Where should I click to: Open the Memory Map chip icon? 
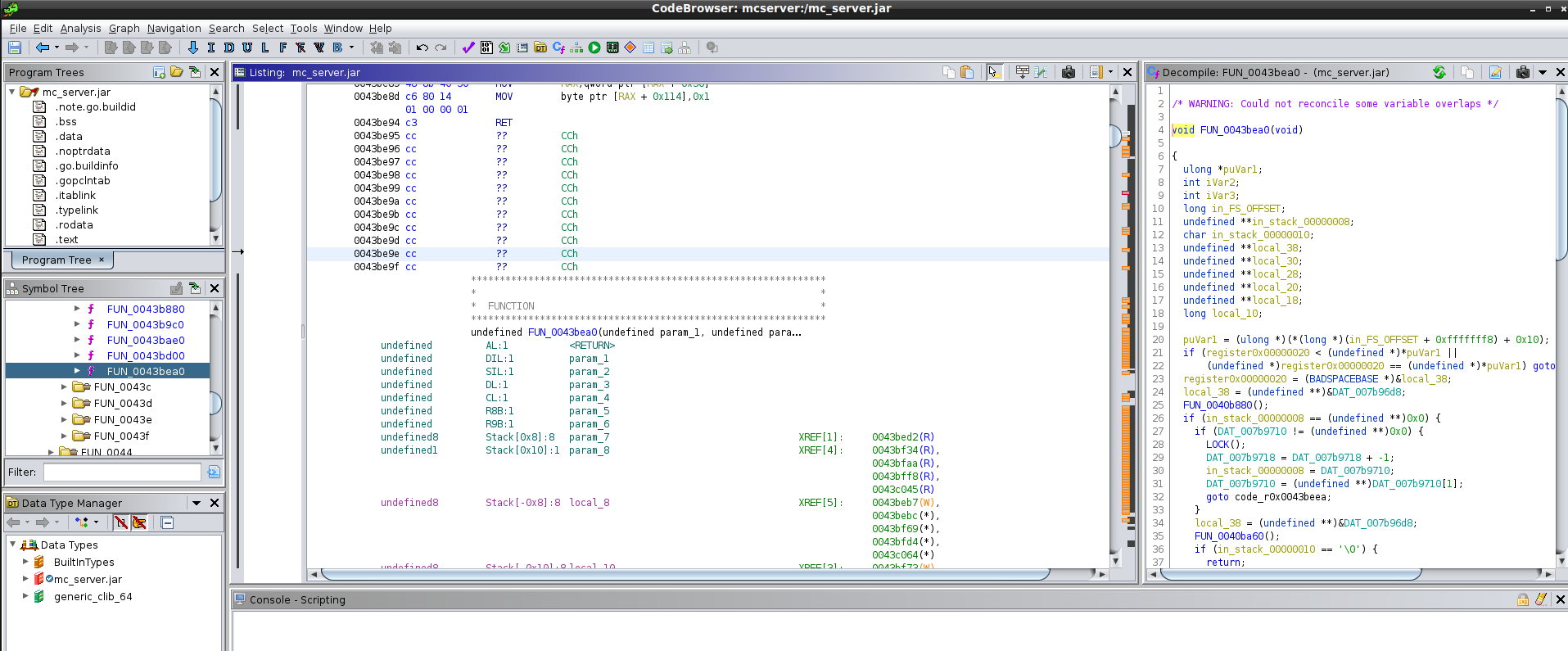pyautogui.click(x=612, y=47)
